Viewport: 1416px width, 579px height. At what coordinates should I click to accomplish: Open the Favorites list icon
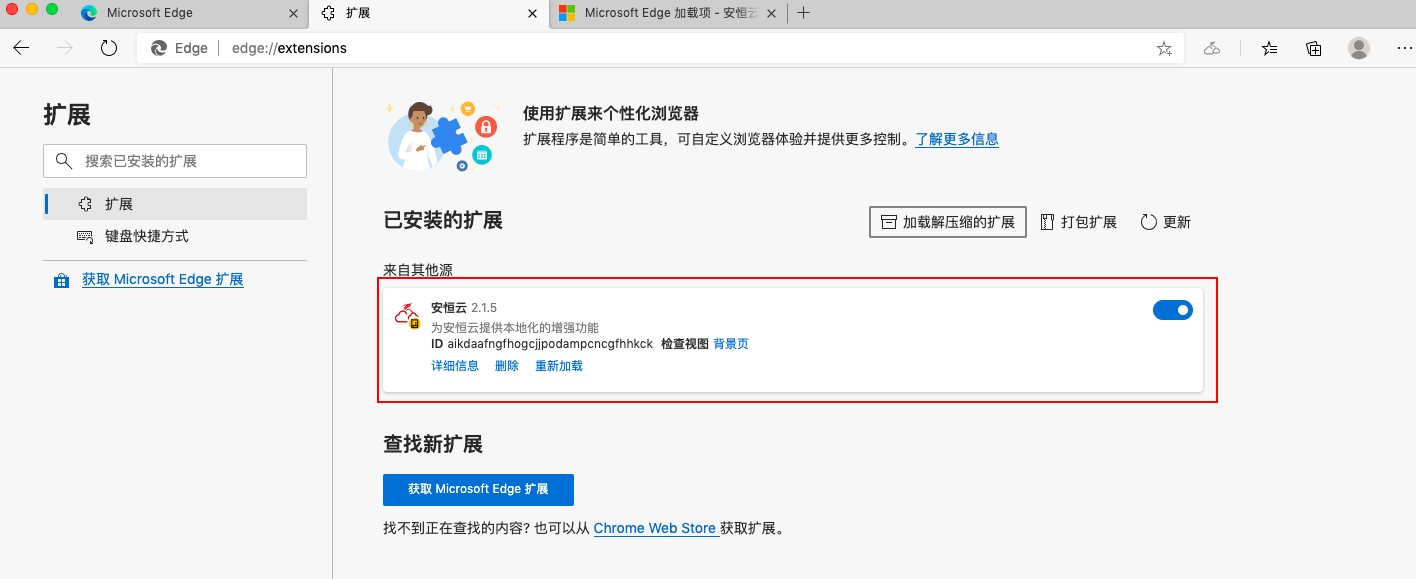(1269, 48)
